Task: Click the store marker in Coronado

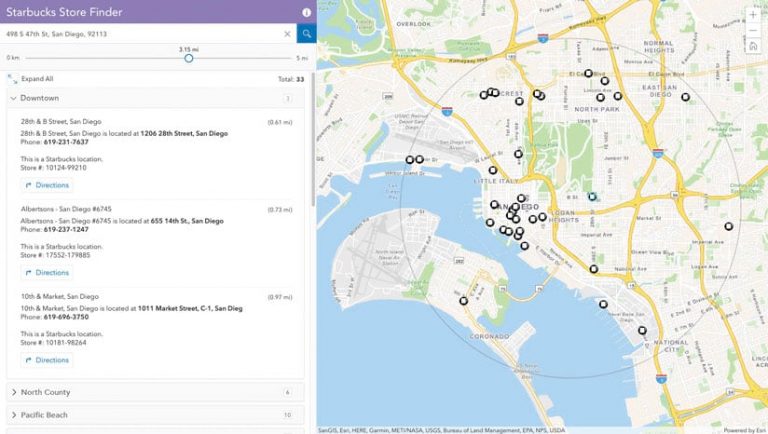Action: click(x=463, y=301)
